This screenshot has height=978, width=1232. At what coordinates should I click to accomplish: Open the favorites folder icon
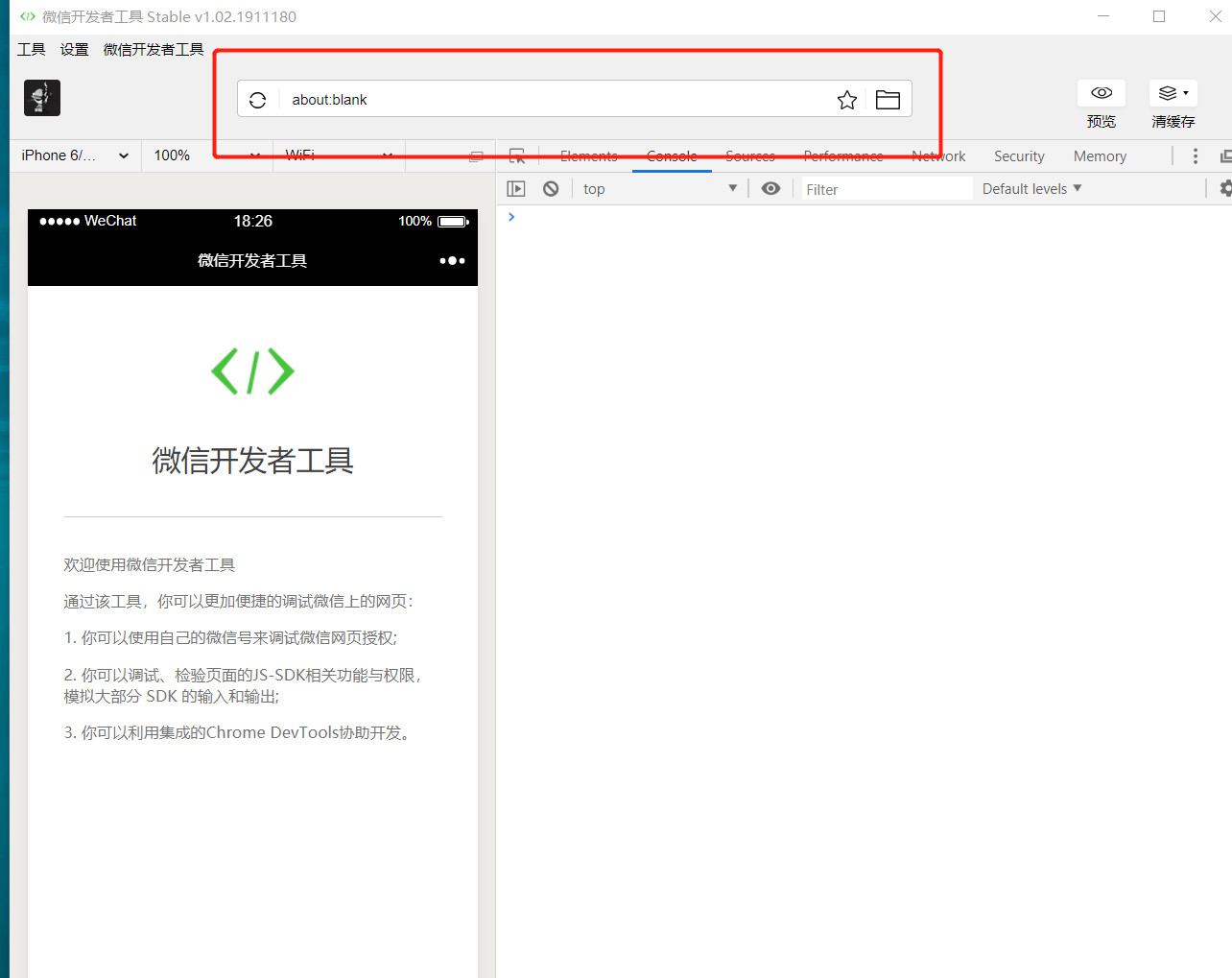point(888,100)
